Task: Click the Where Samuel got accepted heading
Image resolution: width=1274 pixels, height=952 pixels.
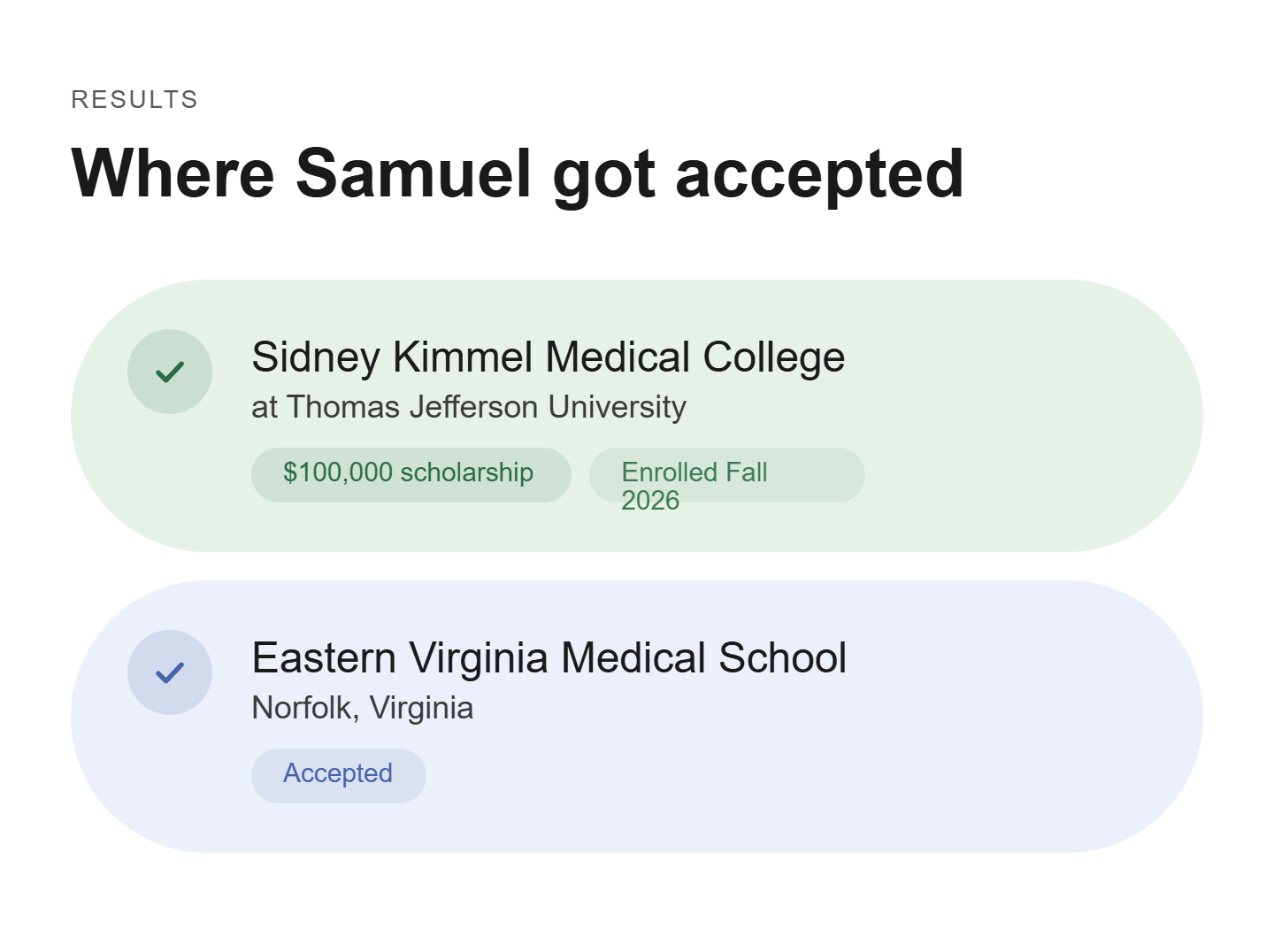Action: [x=518, y=173]
